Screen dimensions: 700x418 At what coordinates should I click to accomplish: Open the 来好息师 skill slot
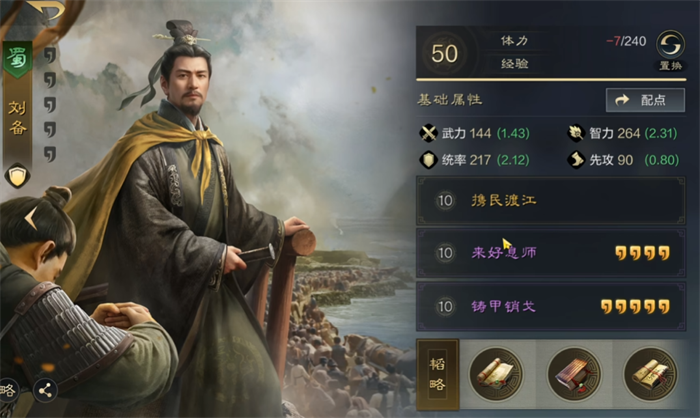tap(551, 253)
